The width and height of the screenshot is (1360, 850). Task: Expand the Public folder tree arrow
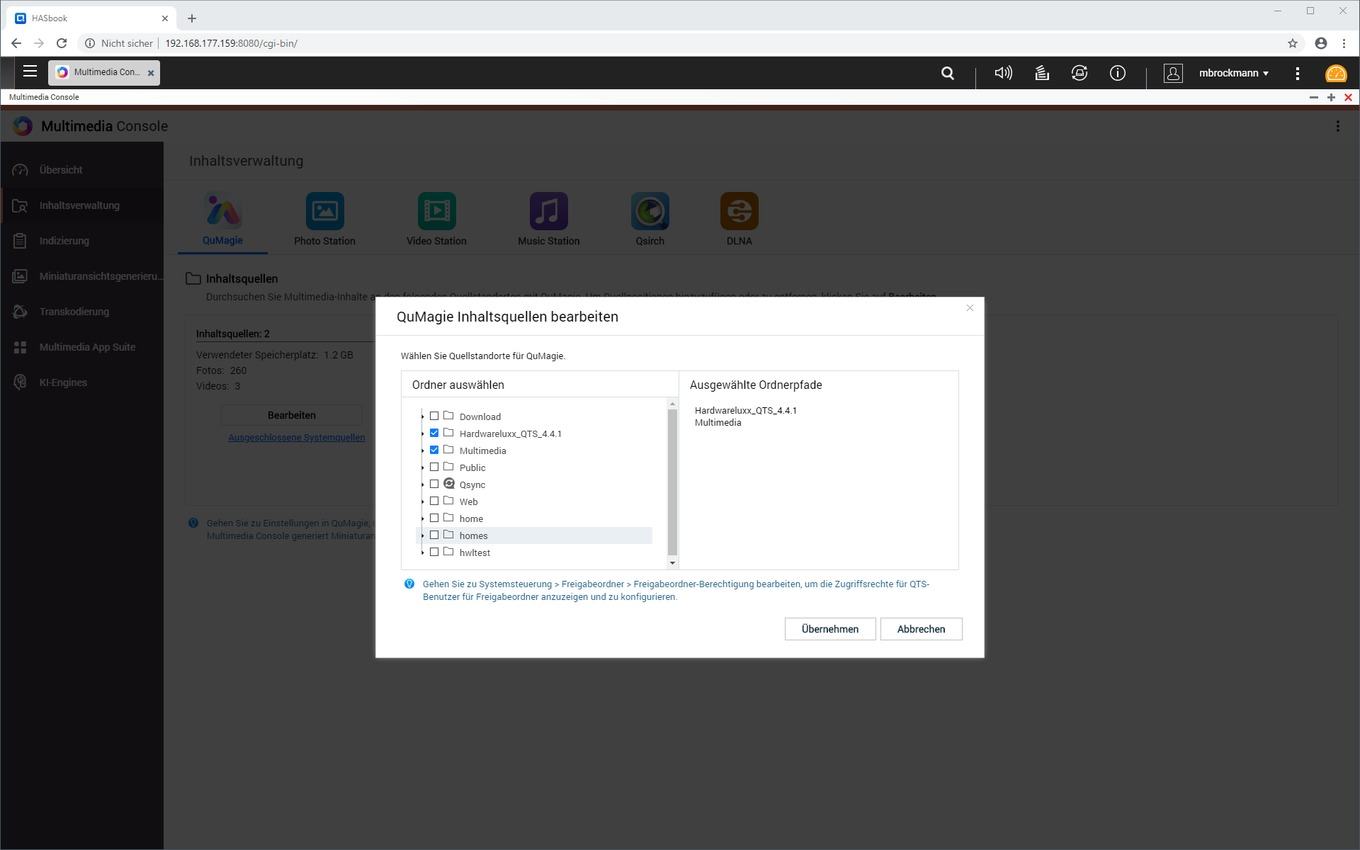422,468
